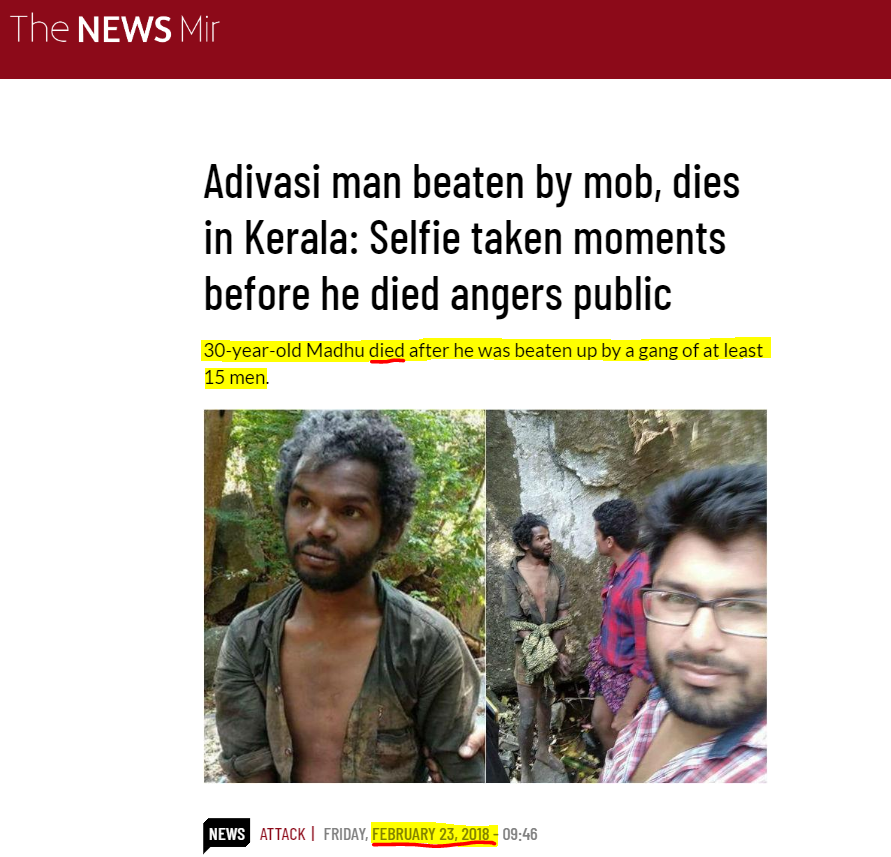
Task: Open The NEWS Mir site logo
Action: (x=114, y=29)
